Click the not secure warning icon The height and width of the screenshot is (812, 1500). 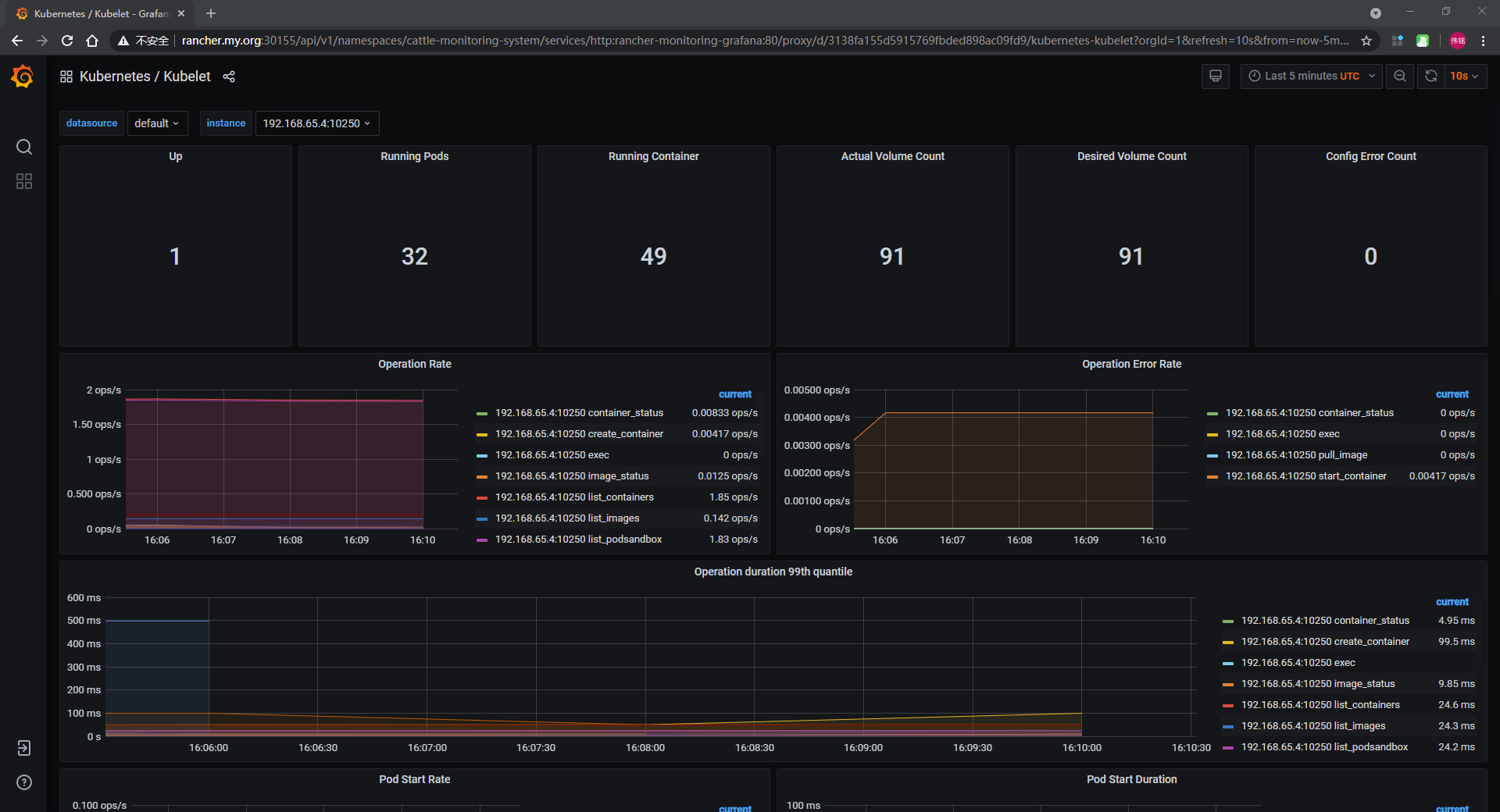[123, 41]
